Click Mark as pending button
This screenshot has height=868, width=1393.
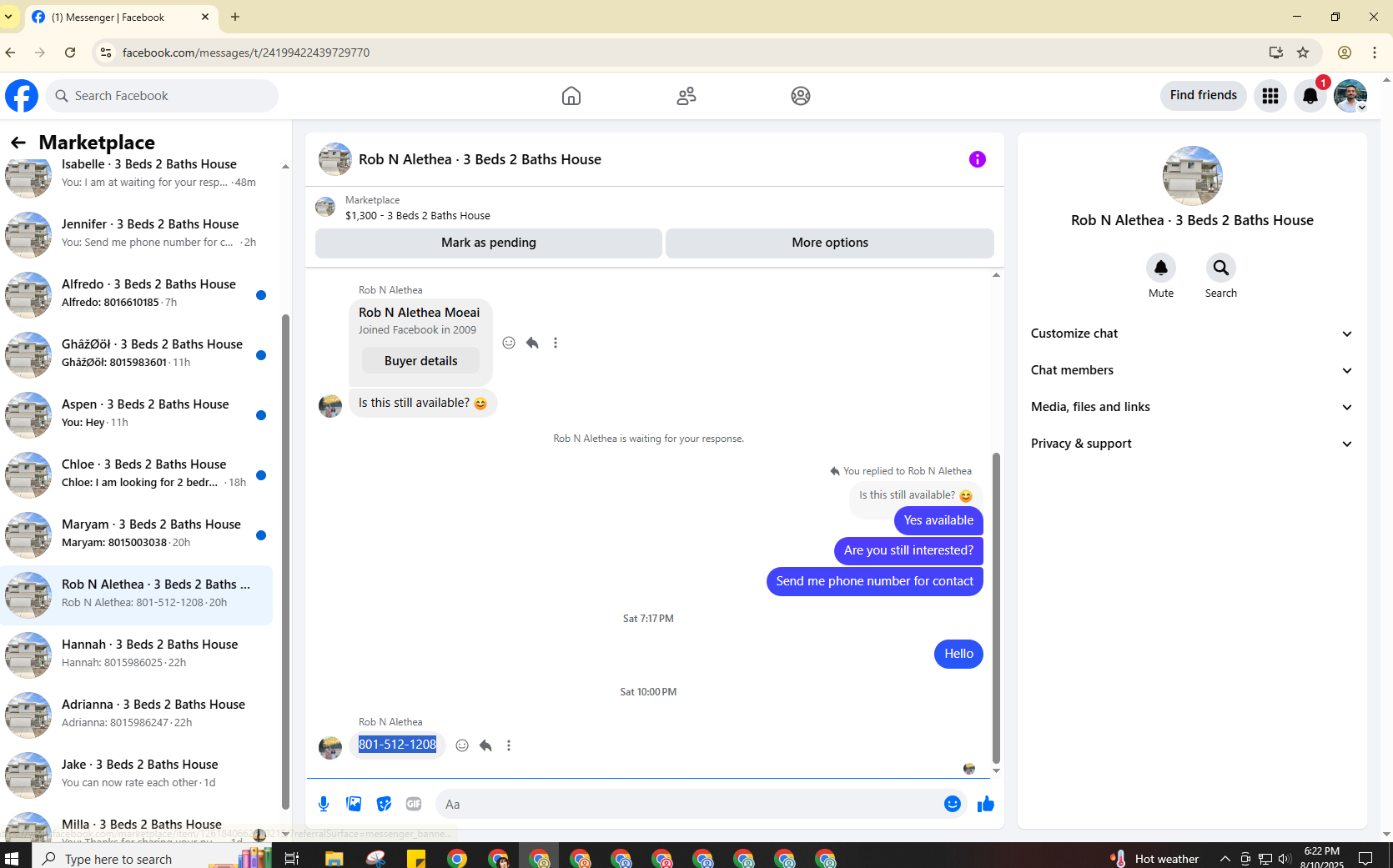pos(489,243)
